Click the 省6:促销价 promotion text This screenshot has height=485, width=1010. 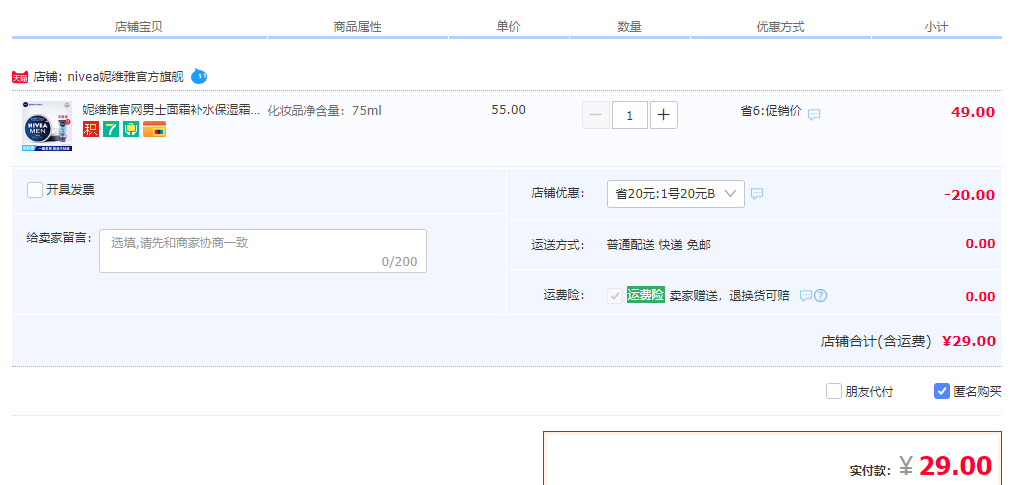tap(771, 111)
